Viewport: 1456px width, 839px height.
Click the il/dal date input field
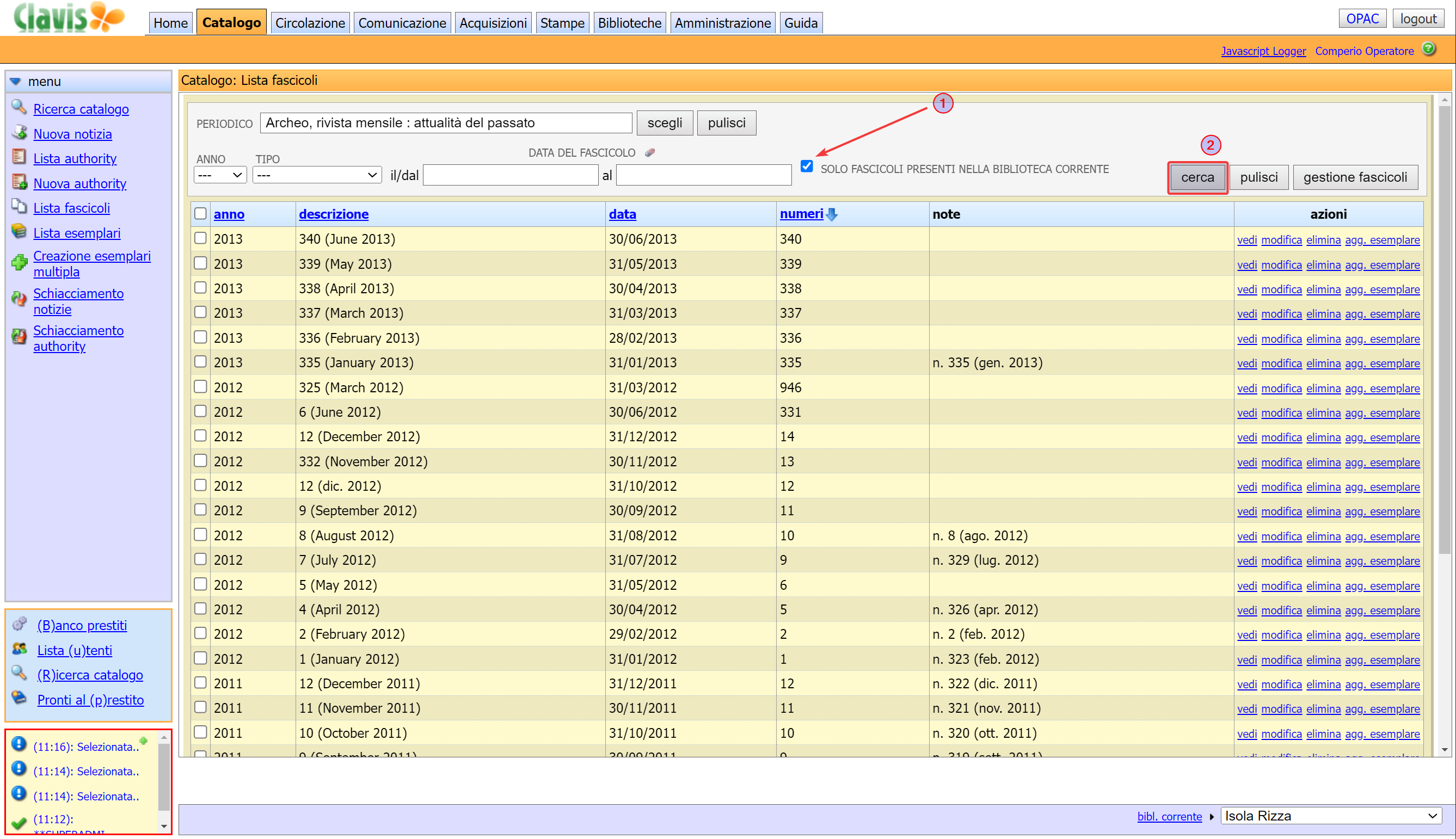click(510, 175)
